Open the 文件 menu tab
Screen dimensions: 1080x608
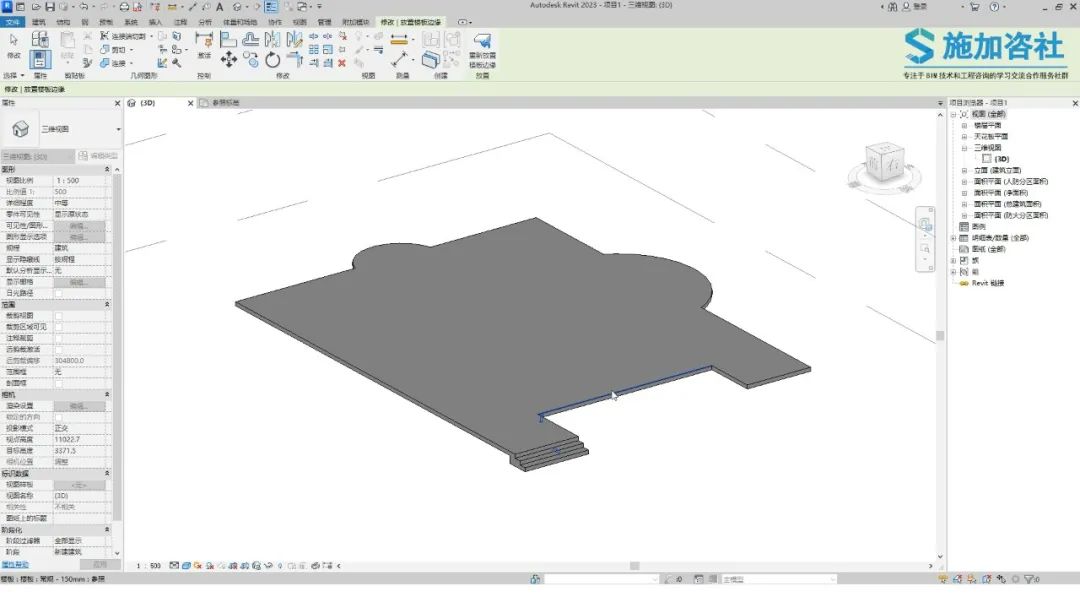coord(12,22)
